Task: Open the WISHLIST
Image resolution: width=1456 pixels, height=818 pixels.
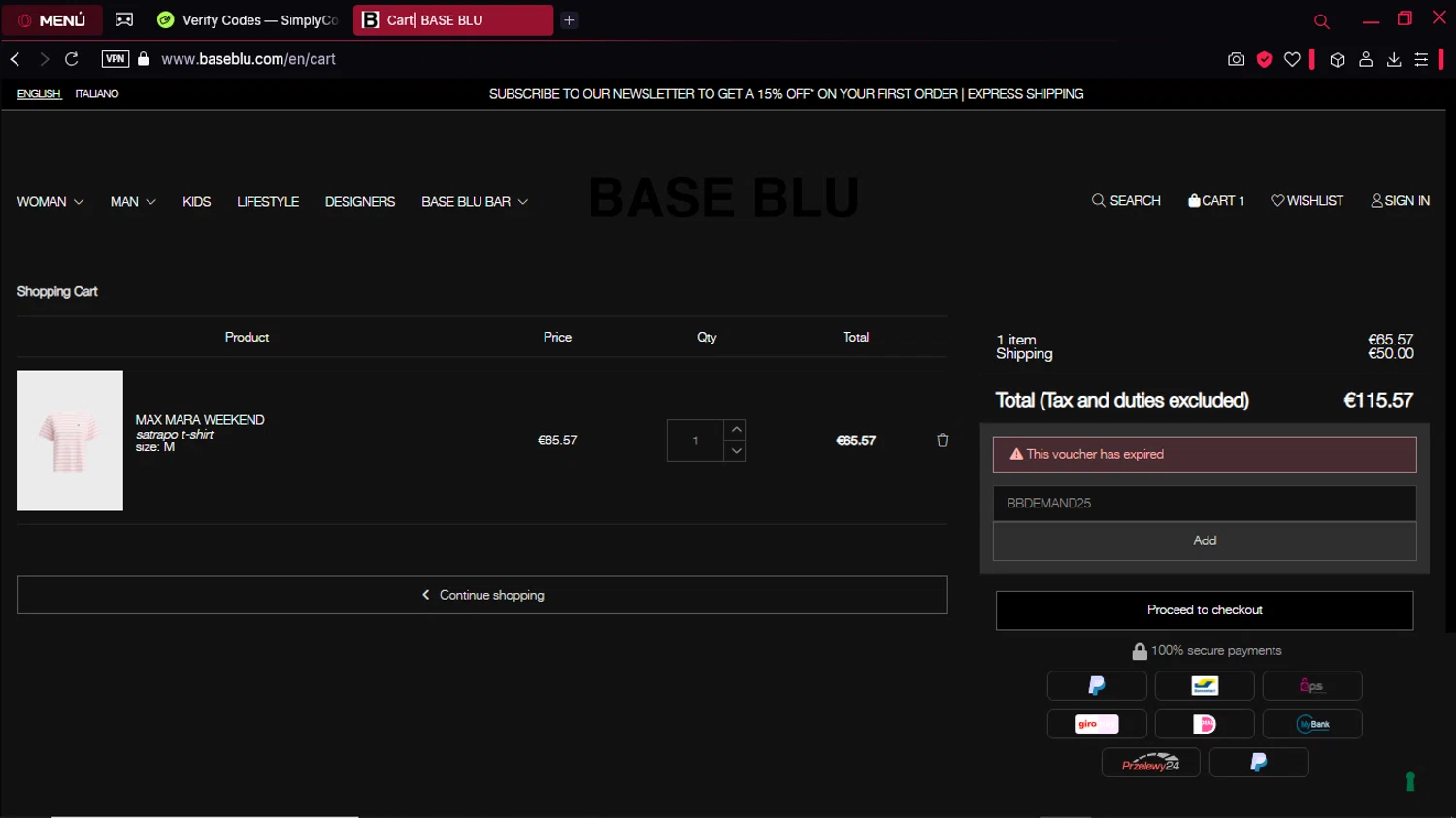Action: 1307,201
